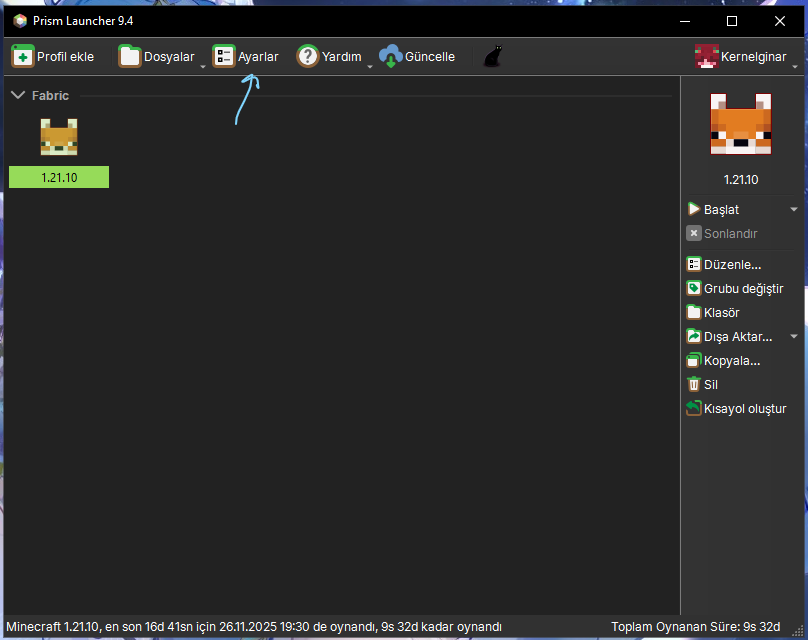
Task: Click the Grubu değiştir label
Action: click(744, 289)
